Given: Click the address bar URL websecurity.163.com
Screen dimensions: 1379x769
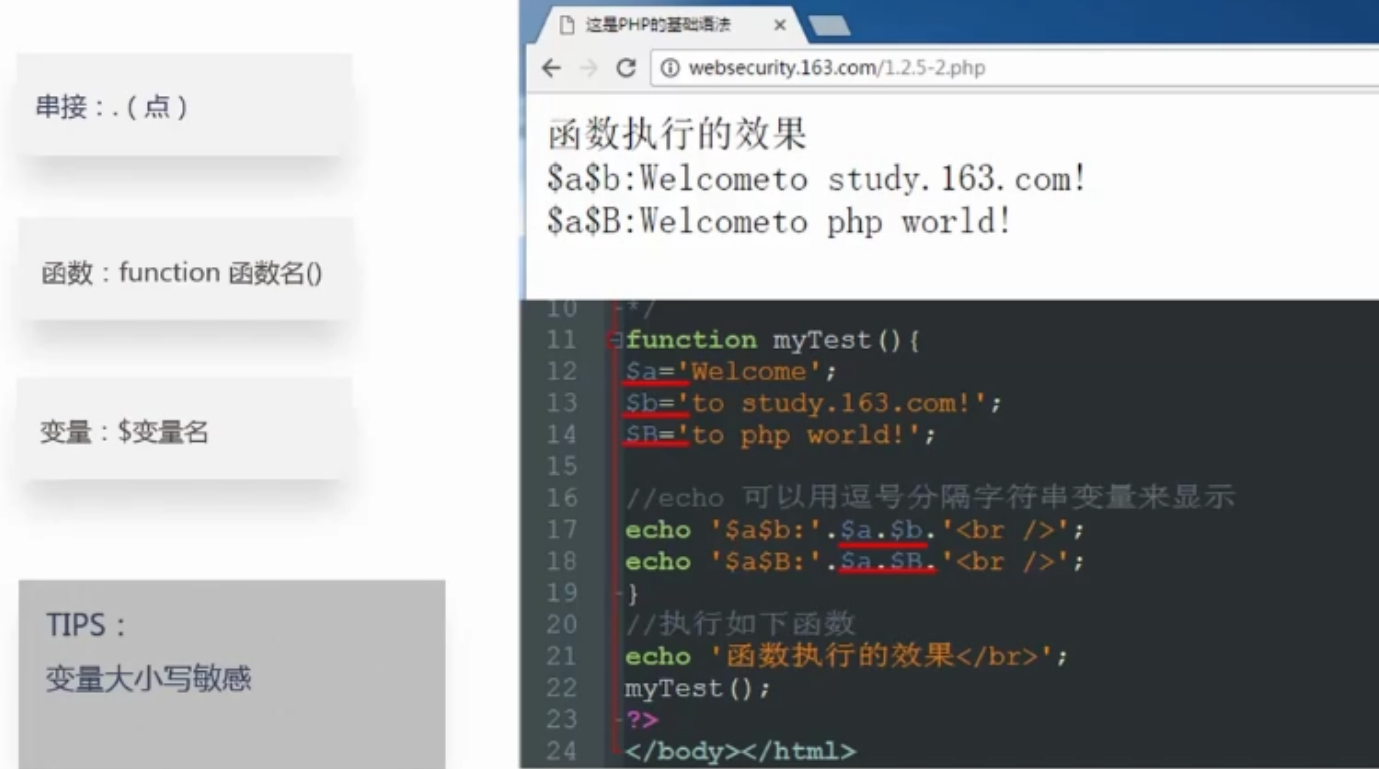Looking at the screenshot, I should pos(837,68).
